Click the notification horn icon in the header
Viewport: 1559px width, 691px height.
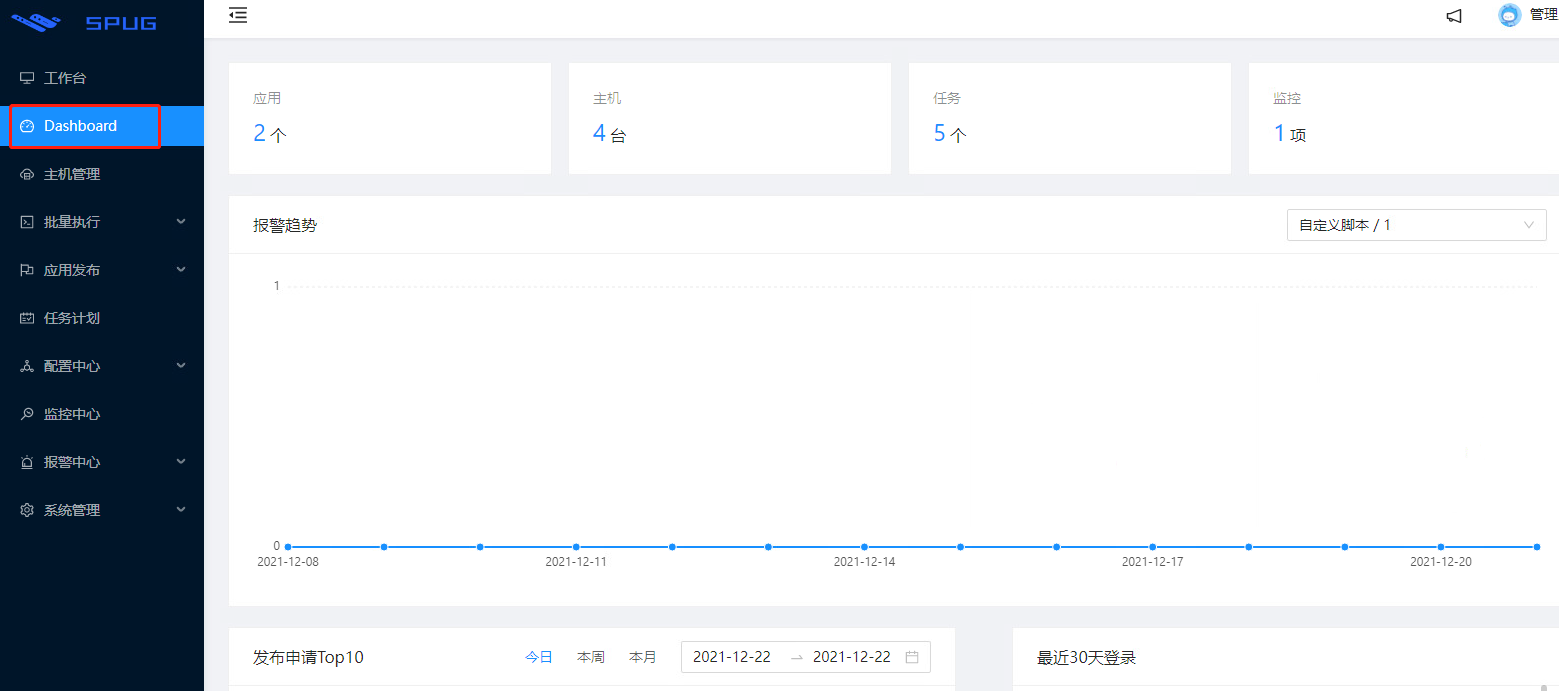[x=1453, y=15]
